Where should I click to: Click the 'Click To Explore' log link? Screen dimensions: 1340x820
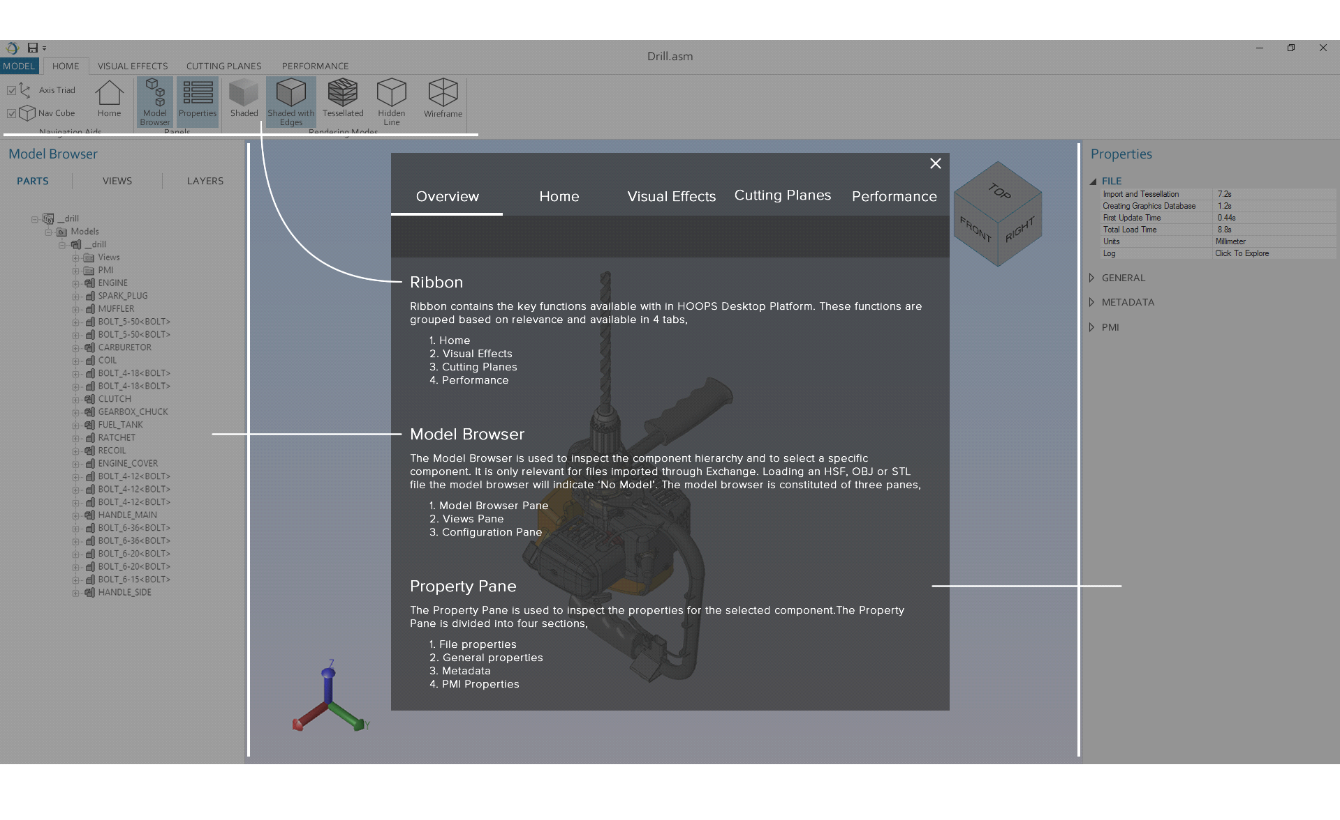click(1242, 254)
